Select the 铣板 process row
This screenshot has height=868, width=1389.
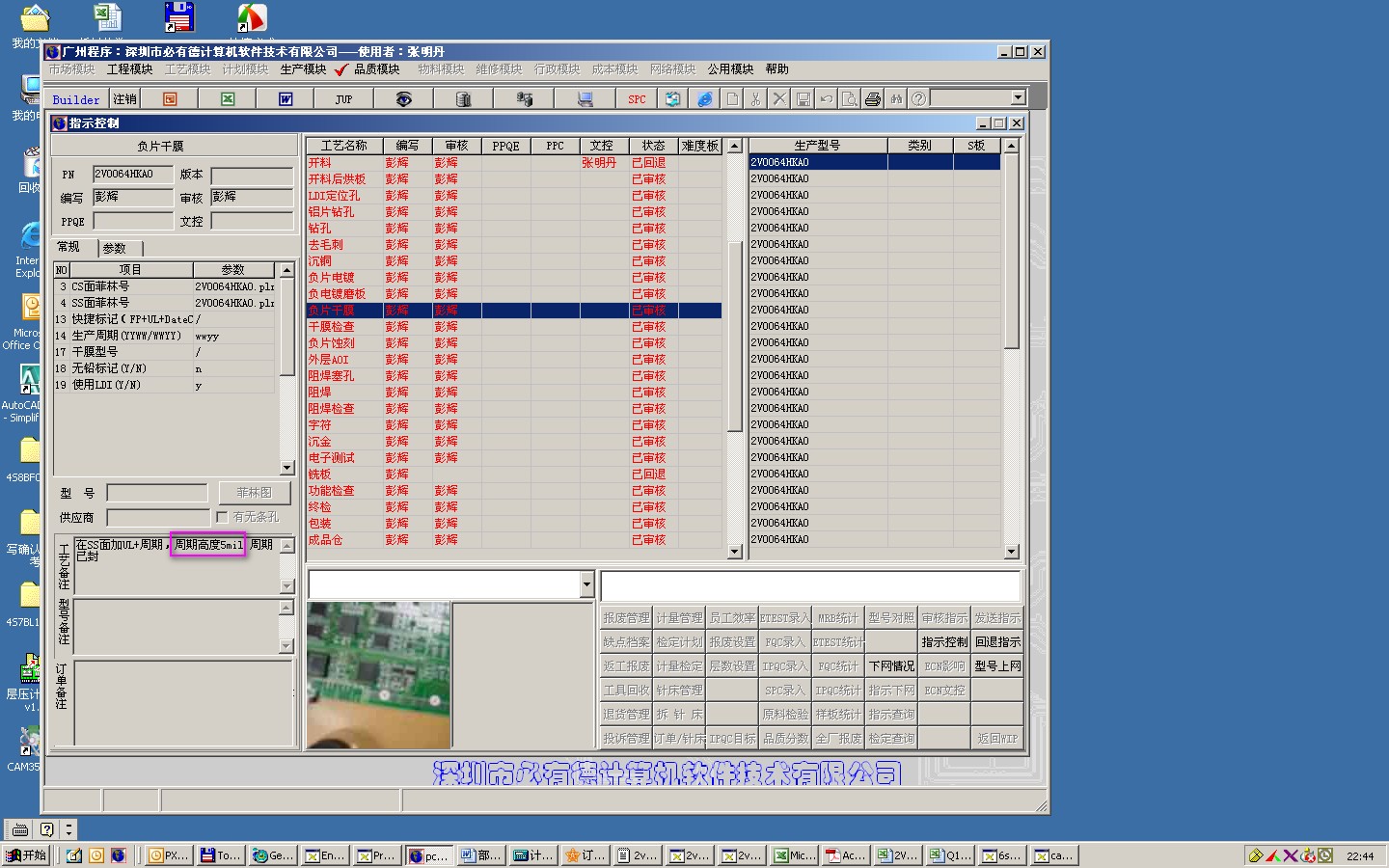click(x=514, y=475)
